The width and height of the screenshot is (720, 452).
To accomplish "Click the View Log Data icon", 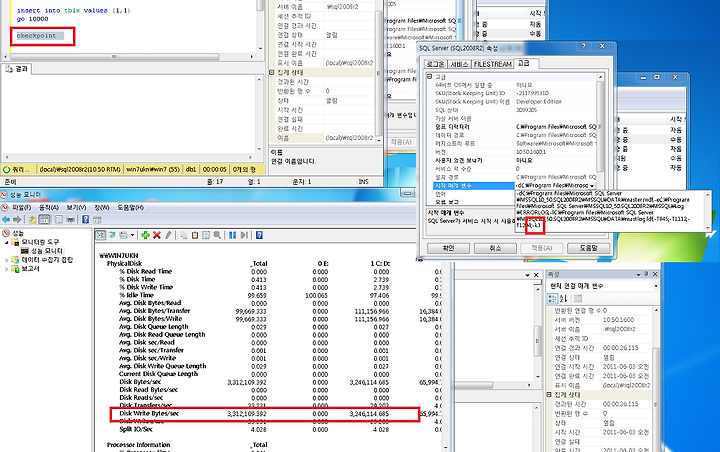I will tap(112, 235).
